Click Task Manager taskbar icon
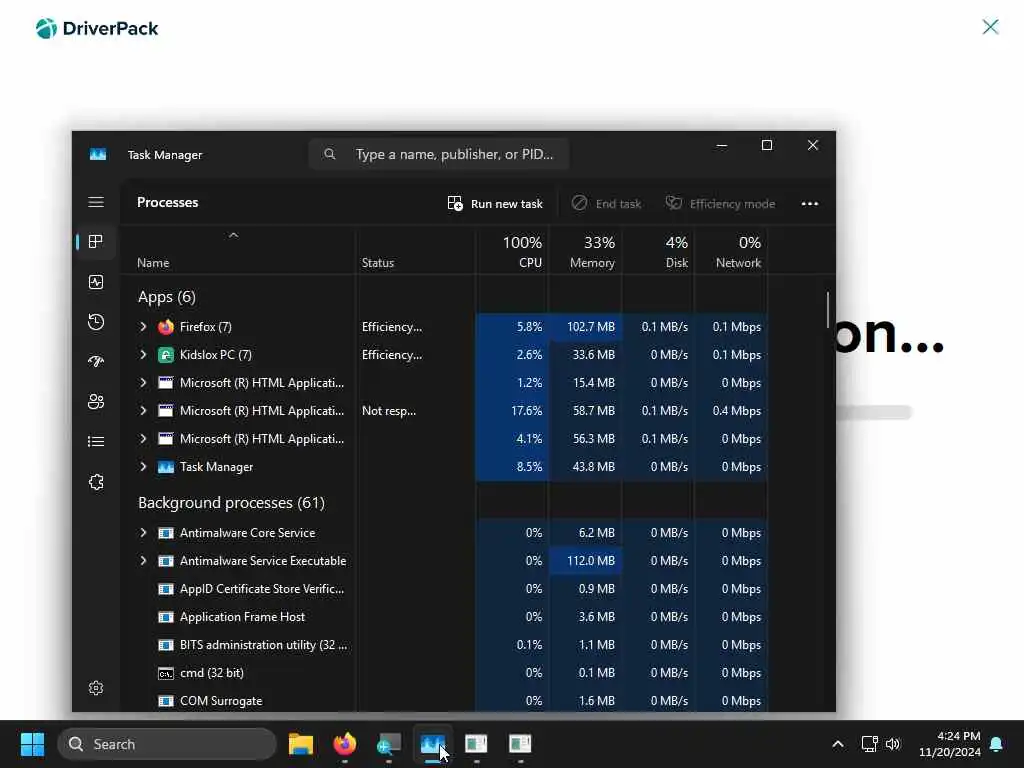This screenshot has height=768, width=1024. [x=432, y=744]
